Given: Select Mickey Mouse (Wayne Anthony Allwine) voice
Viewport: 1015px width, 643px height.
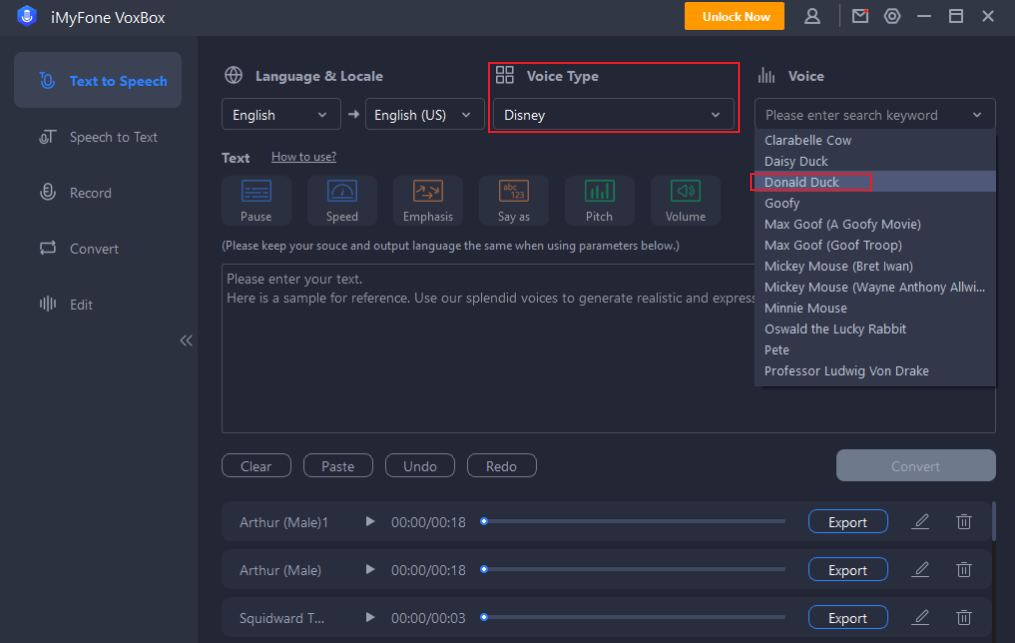Looking at the screenshot, I should (875, 287).
